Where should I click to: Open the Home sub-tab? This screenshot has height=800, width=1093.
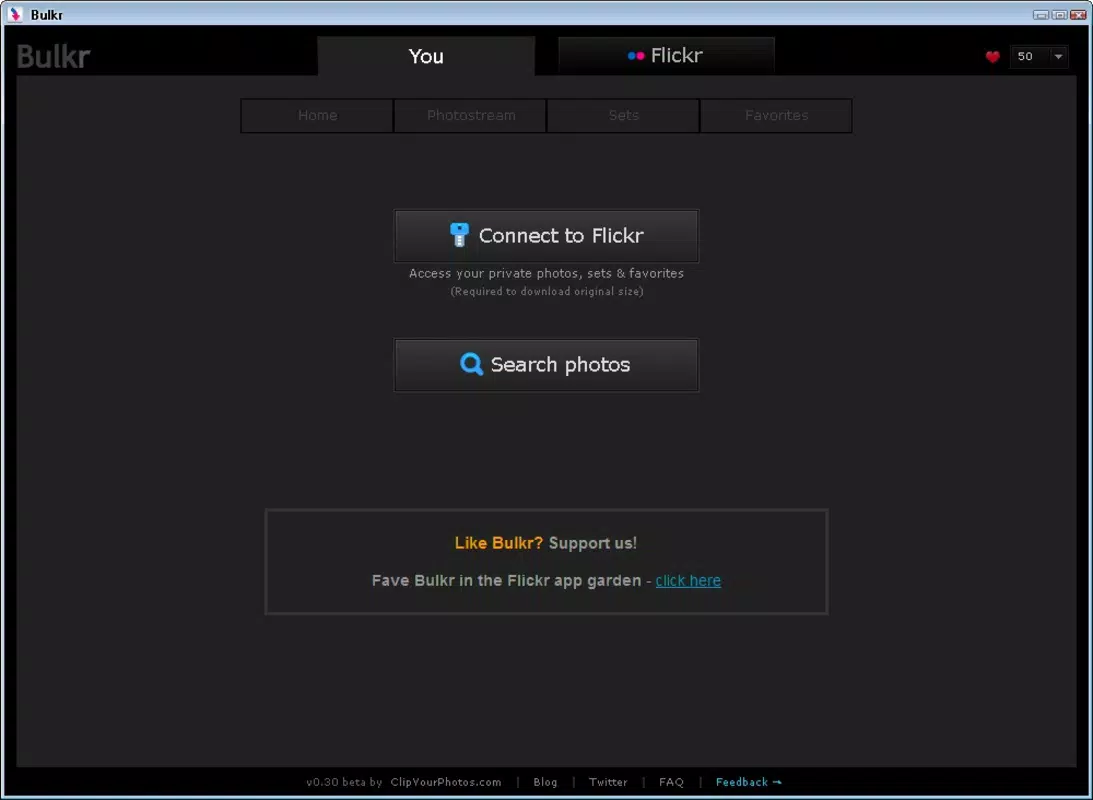317,116
